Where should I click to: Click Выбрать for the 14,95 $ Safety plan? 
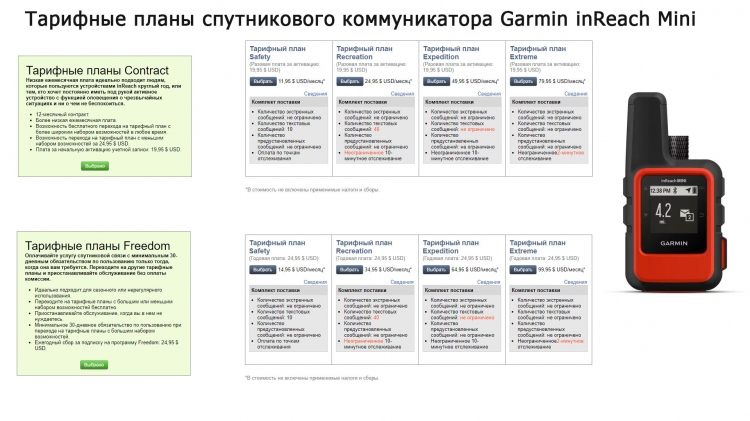coord(263,270)
